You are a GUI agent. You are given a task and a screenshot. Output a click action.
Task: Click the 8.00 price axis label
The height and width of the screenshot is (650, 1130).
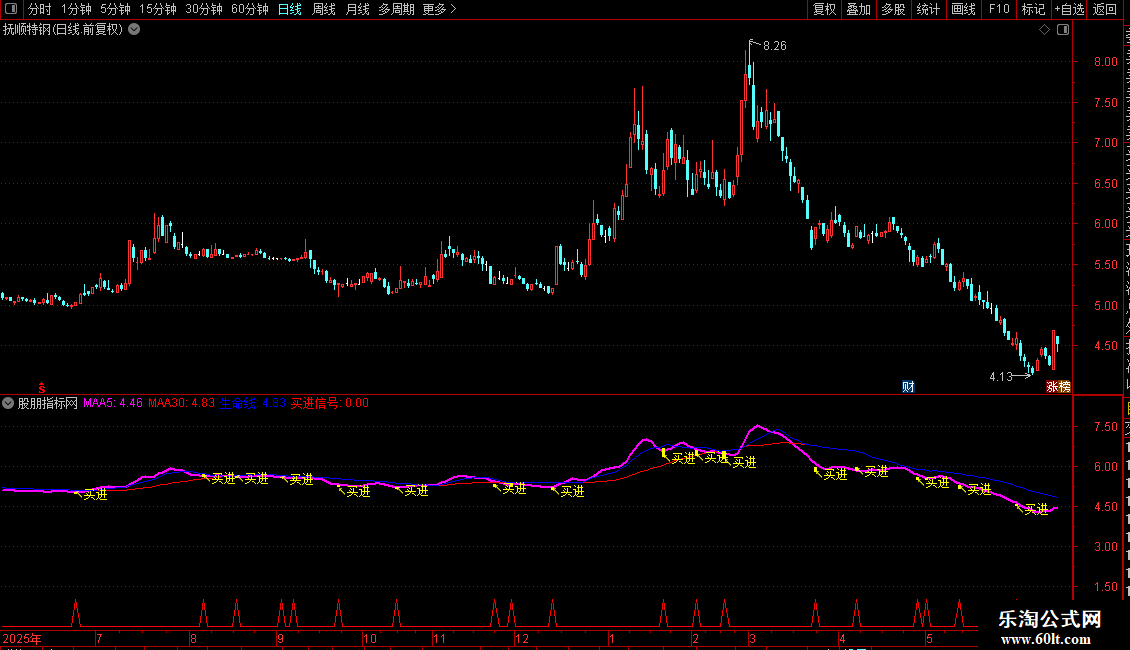(x=1105, y=62)
